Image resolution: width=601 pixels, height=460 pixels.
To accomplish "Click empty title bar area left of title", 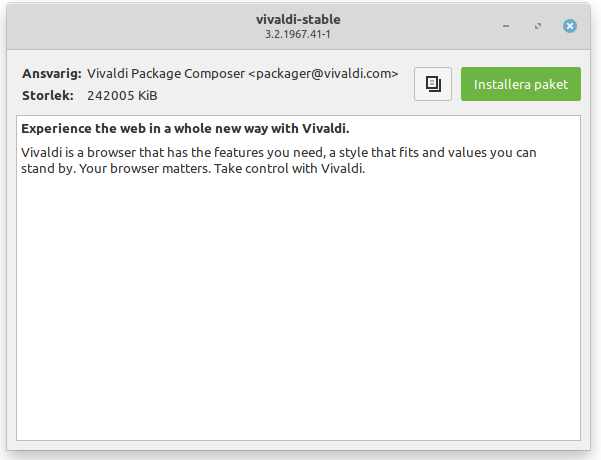I will (120, 25).
